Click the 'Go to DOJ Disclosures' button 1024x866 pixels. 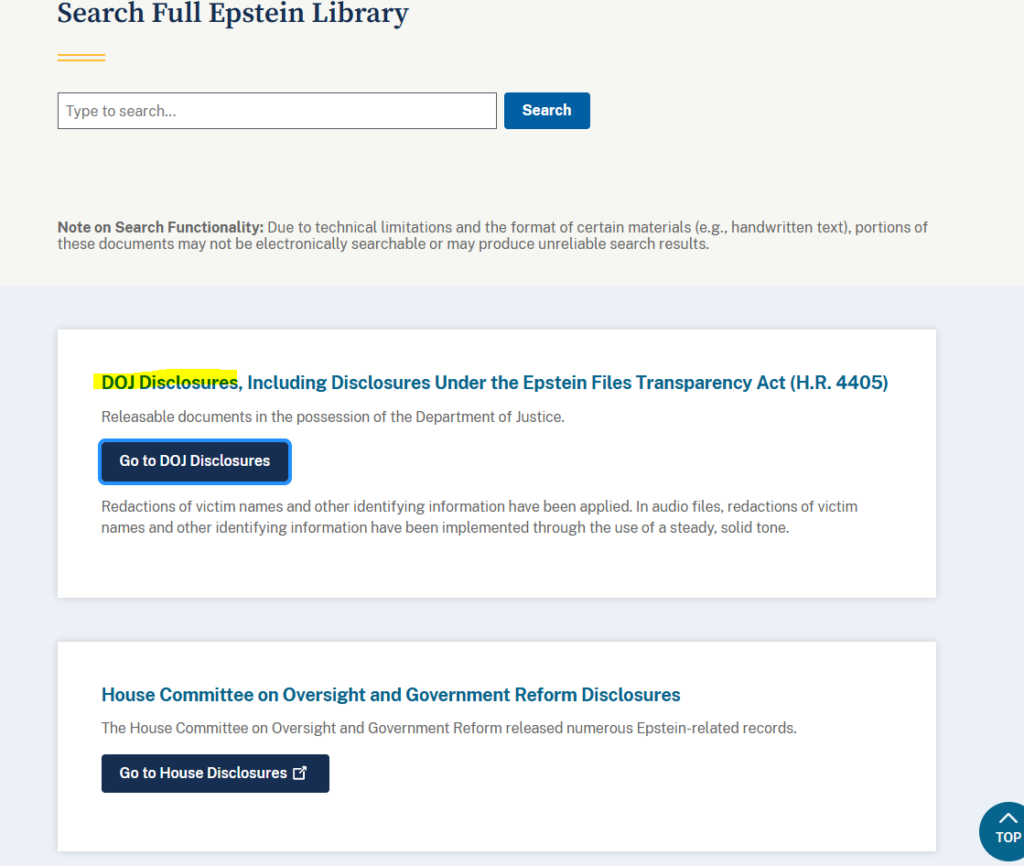tap(194, 461)
